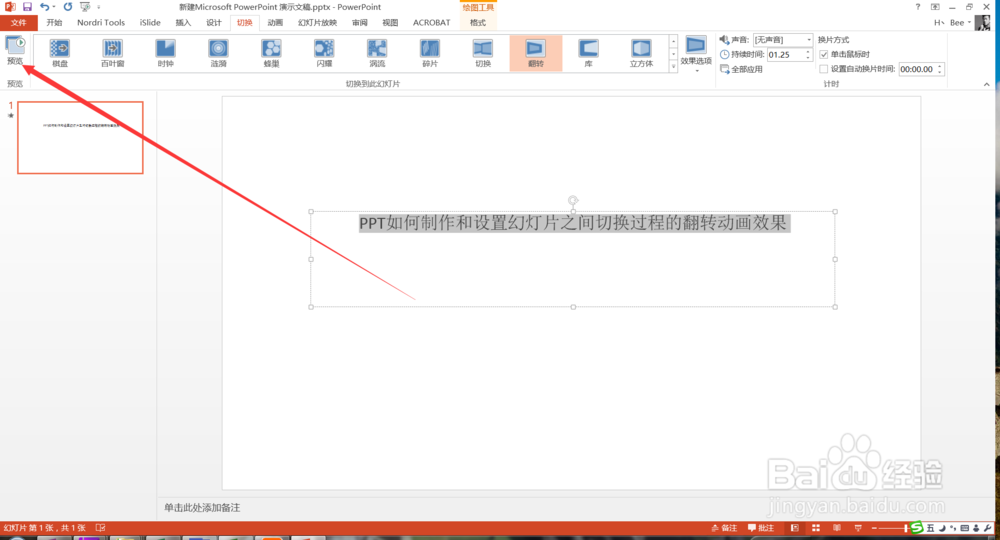Apply the 时钟 clock transition
1000x540 pixels.
(x=166, y=52)
